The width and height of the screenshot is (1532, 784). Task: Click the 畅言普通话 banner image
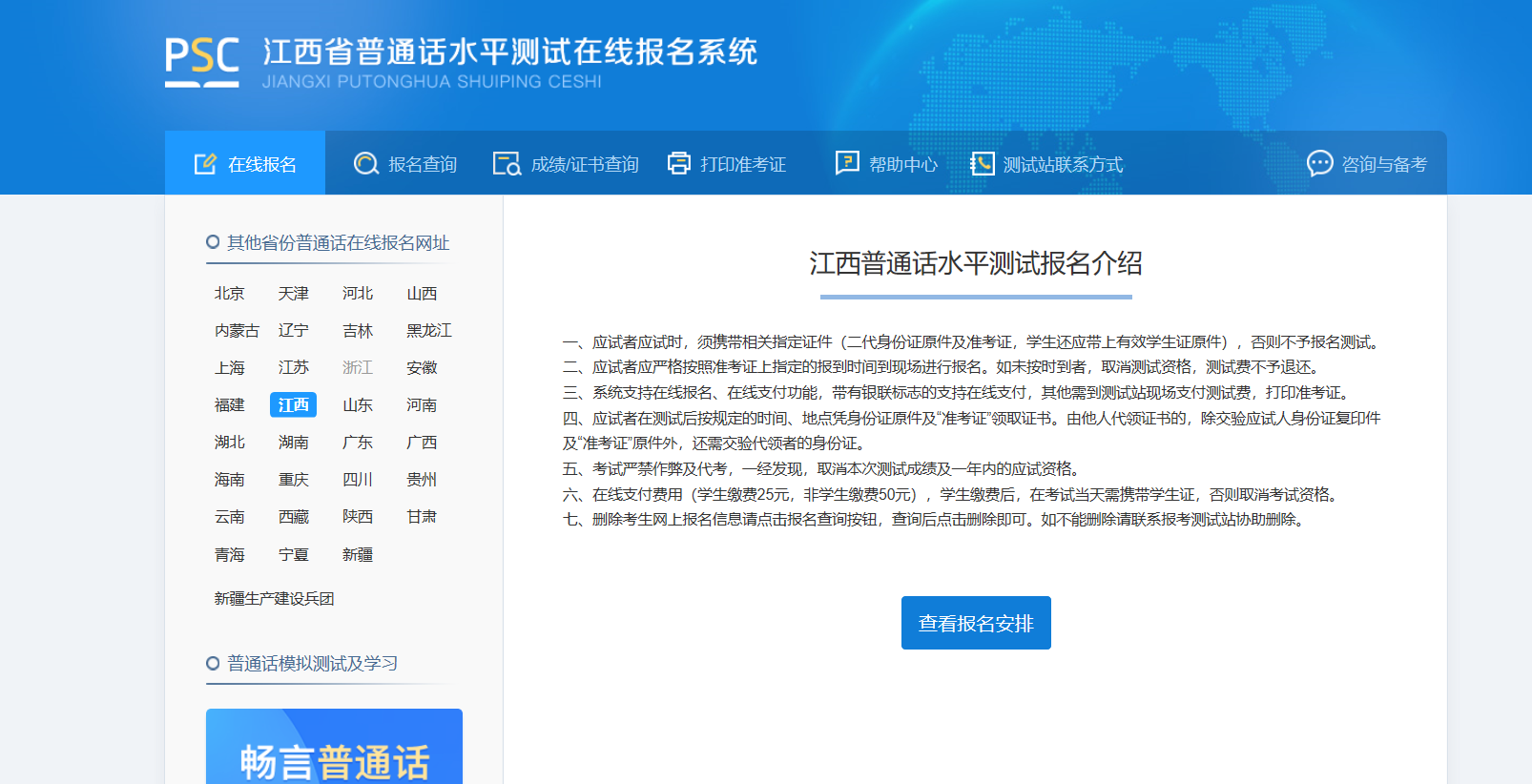tap(334, 746)
